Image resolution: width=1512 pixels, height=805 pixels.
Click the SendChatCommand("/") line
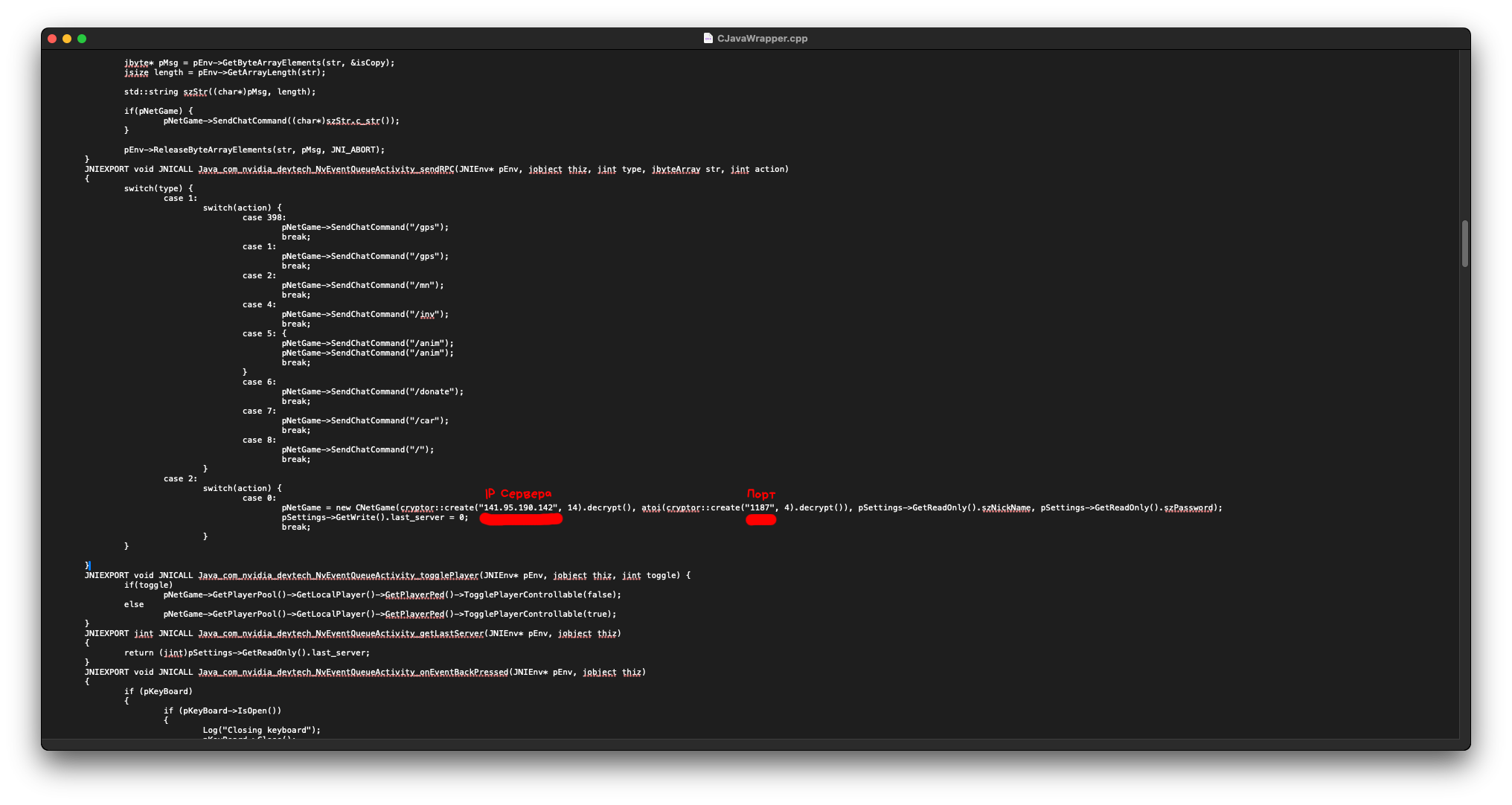(358, 449)
